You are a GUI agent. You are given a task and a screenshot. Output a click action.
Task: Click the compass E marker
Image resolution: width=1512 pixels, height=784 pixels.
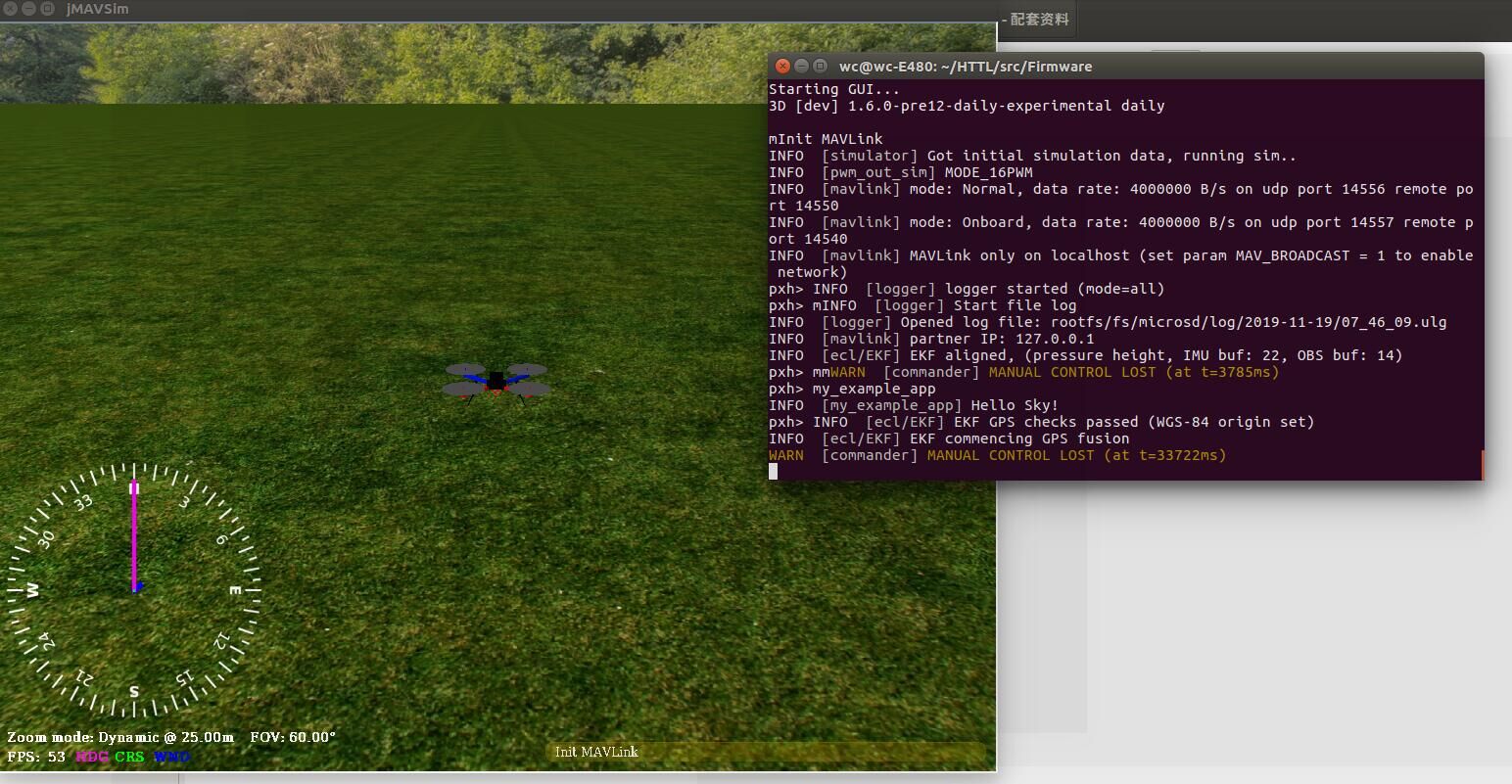[x=235, y=591]
